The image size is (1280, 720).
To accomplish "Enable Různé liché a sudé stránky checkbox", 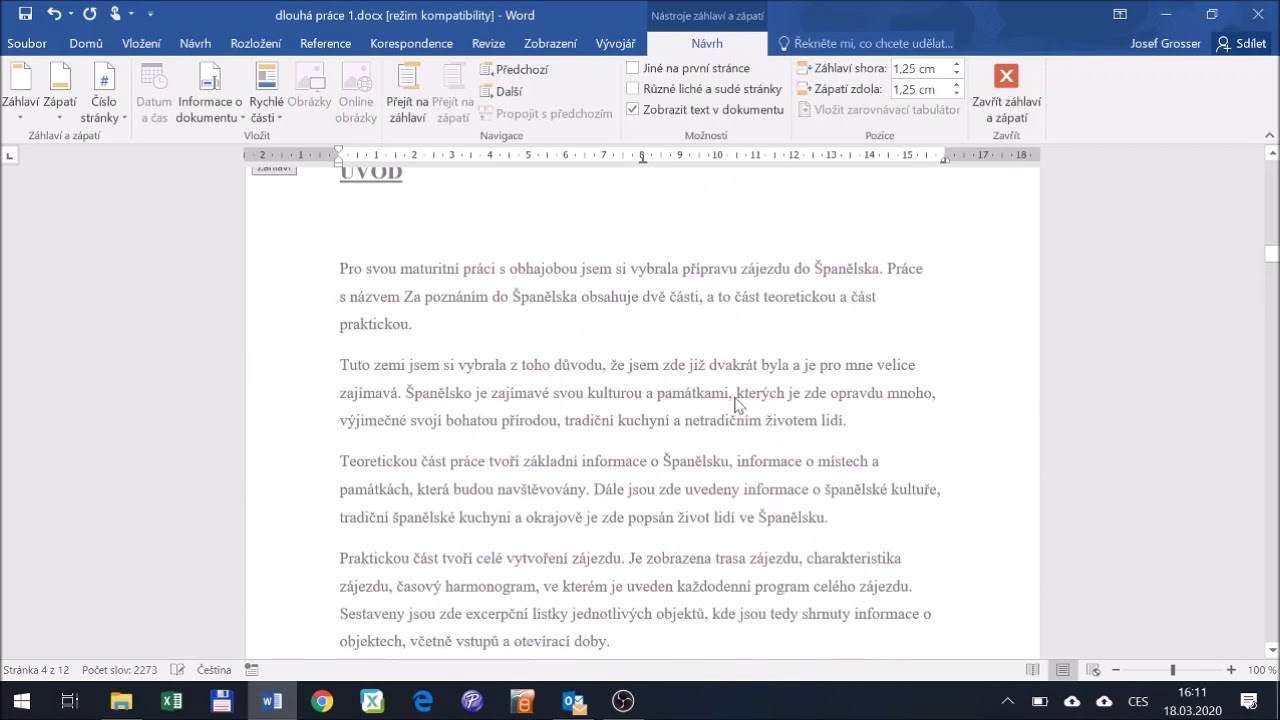I will pyautogui.click(x=632, y=89).
